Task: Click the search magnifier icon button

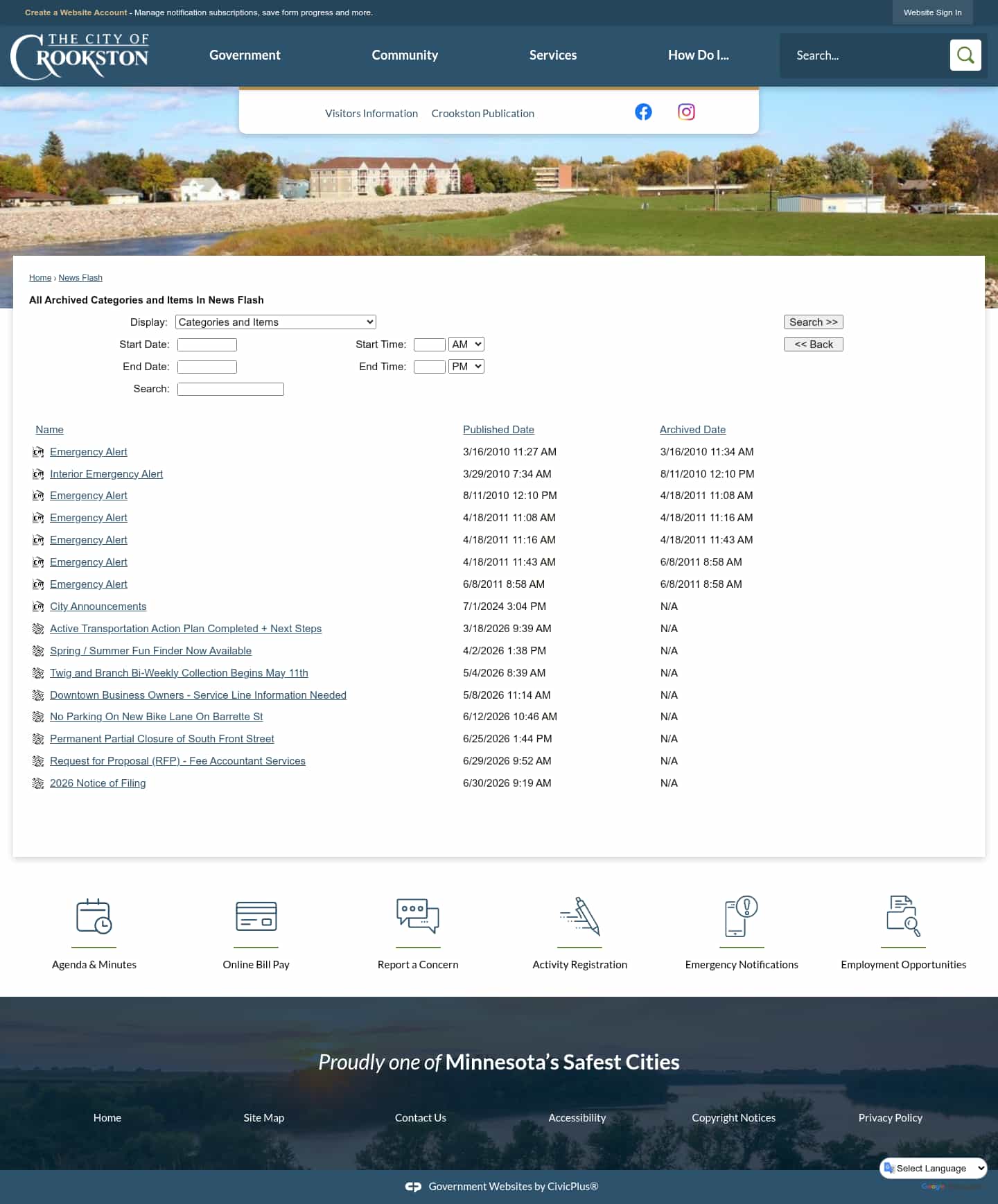Action: [965, 55]
